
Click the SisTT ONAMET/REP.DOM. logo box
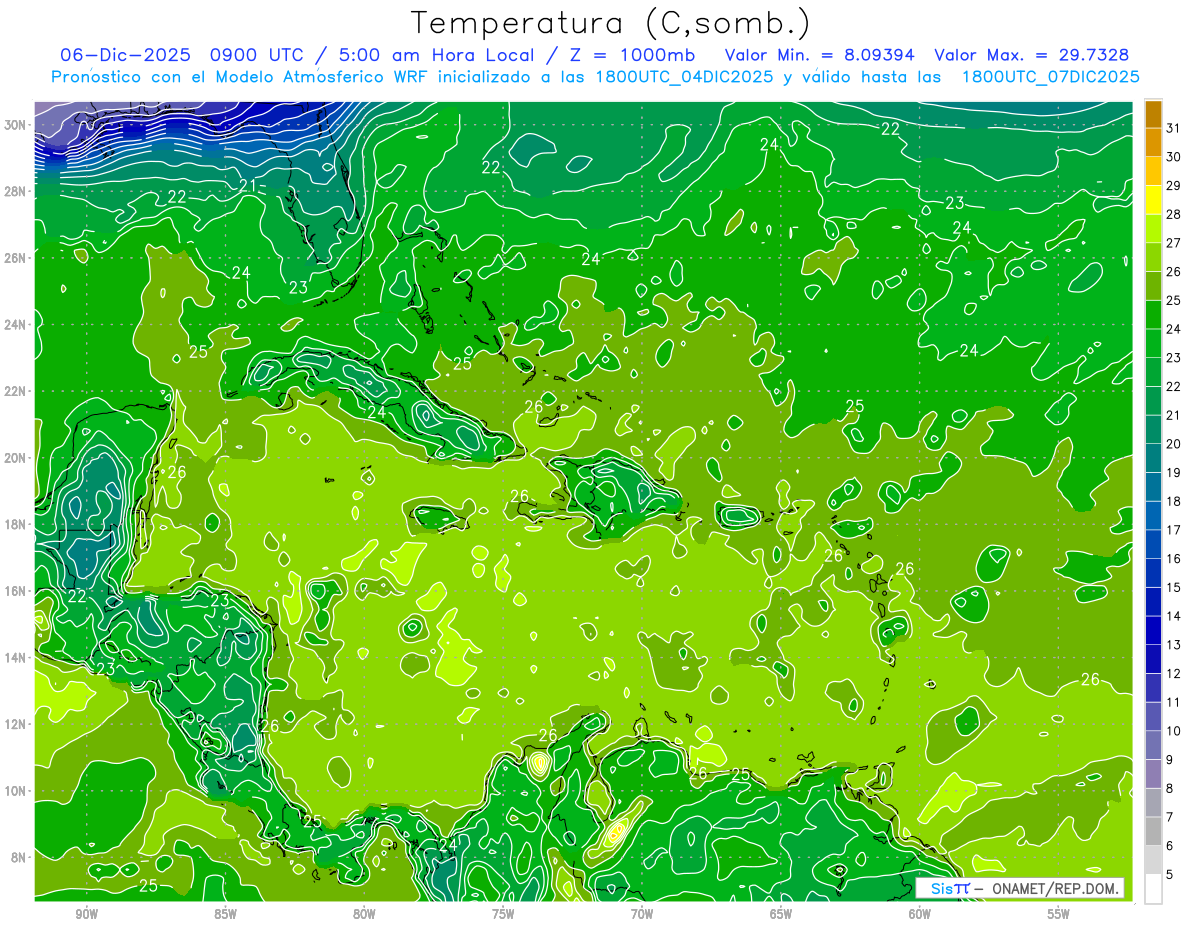pos(1019,888)
